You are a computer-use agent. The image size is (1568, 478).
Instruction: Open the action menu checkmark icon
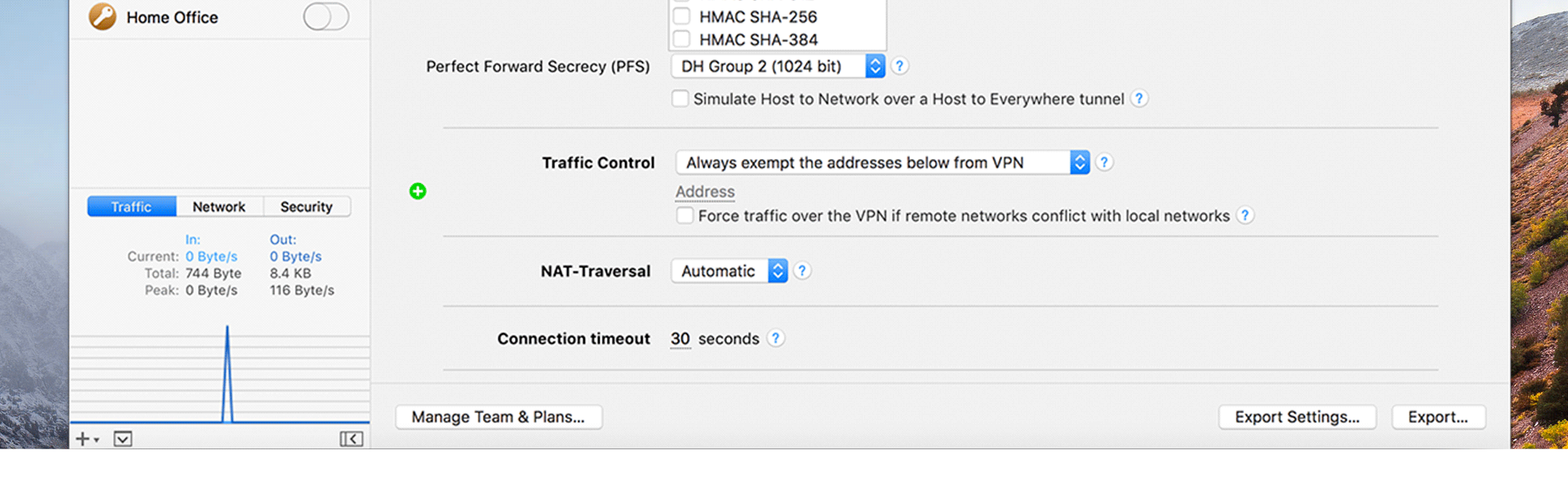[123, 439]
